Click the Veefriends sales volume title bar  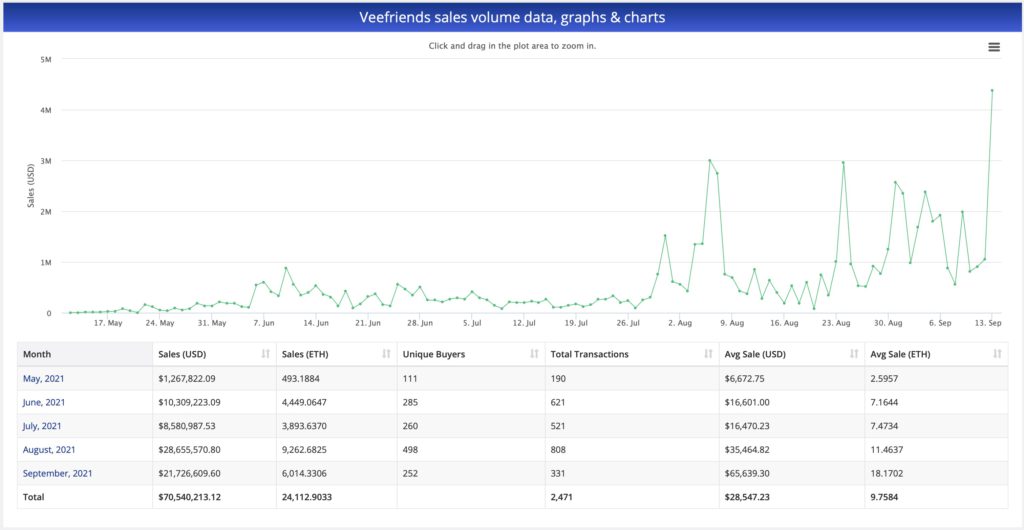(512, 17)
